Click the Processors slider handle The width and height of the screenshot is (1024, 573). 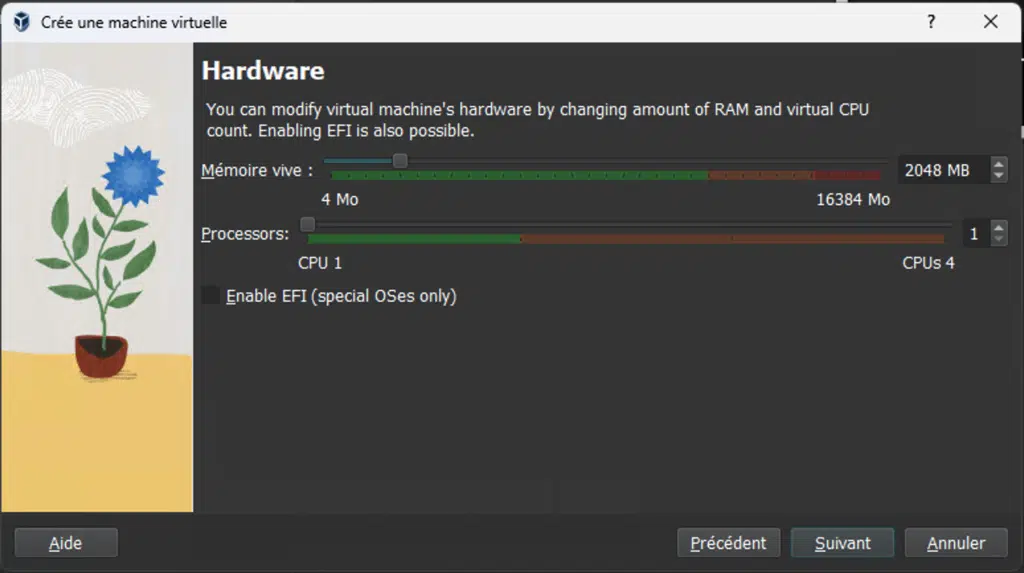pyautogui.click(x=307, y=225)
